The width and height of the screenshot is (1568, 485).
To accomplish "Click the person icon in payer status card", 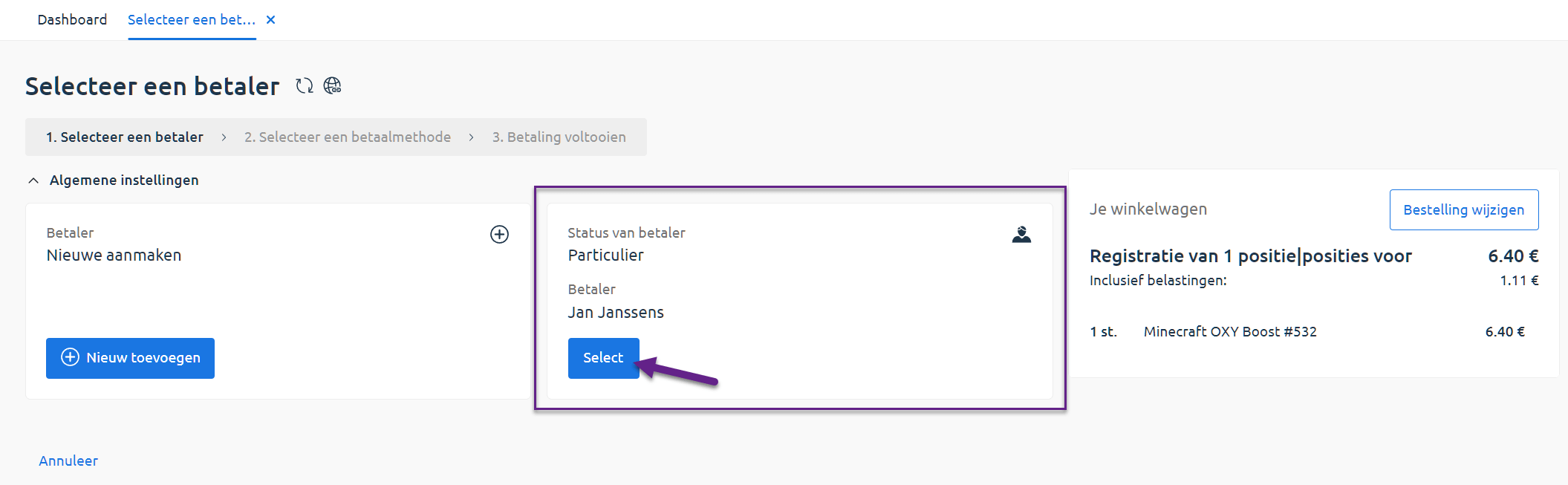I will (1021, 235).
